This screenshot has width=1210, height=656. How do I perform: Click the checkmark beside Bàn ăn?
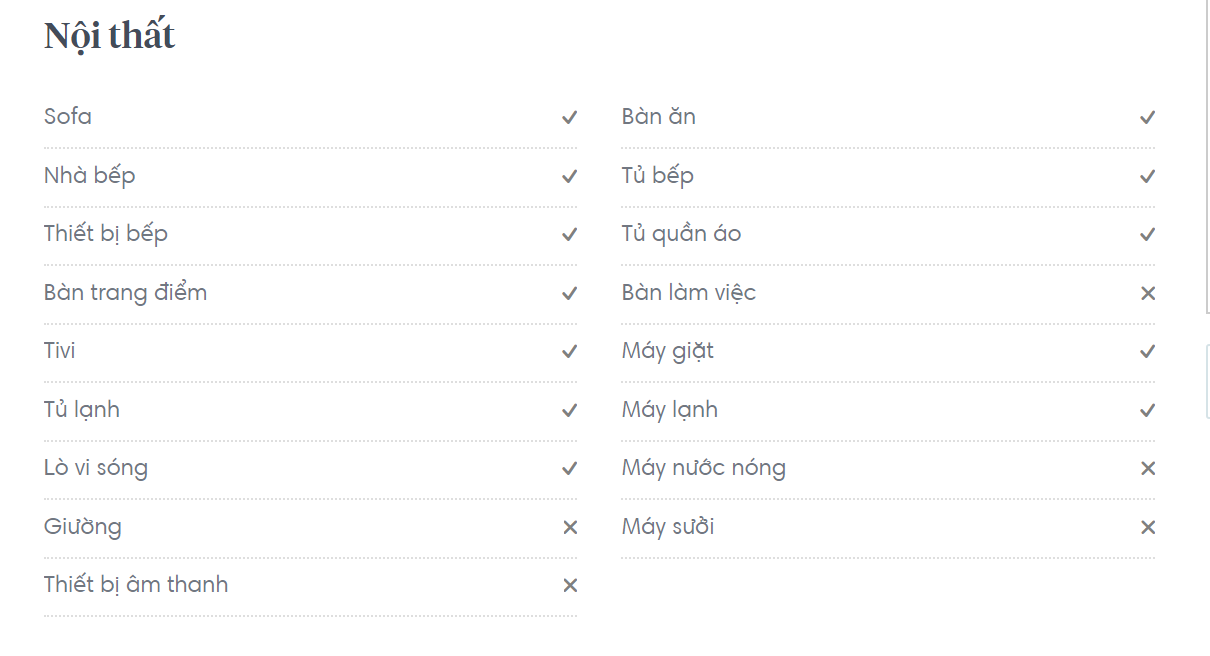click(x=1148, y=118)
